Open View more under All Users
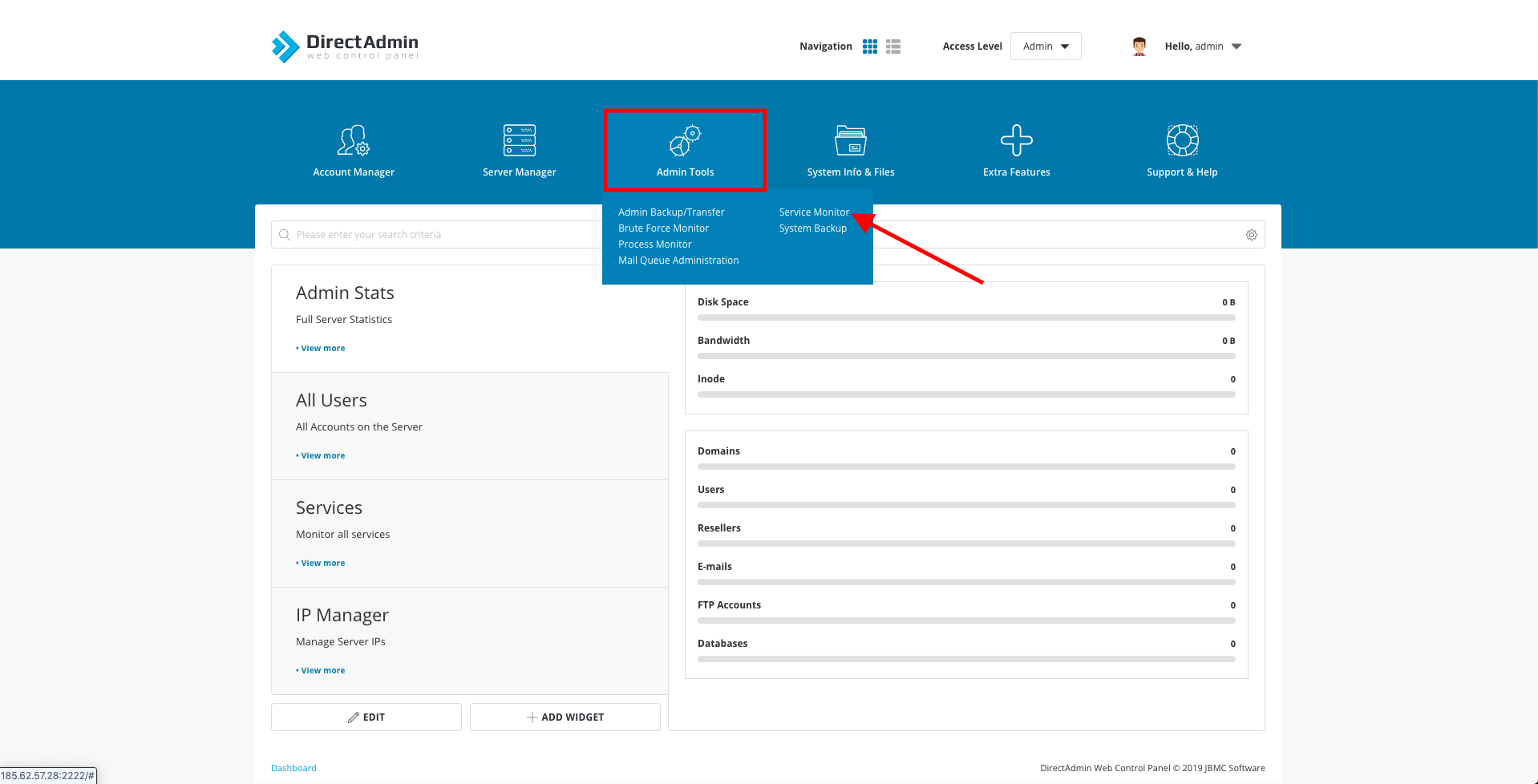 click(322, 456)
